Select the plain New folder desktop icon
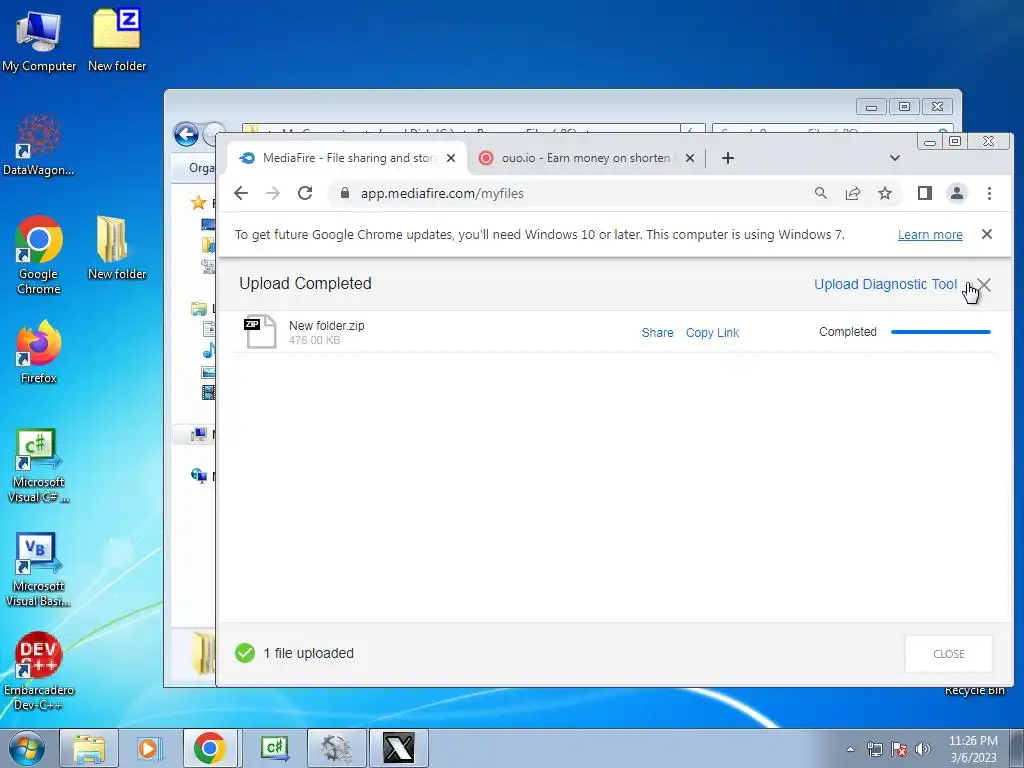This screenshot has width=1024, height=768. (117, 248)
